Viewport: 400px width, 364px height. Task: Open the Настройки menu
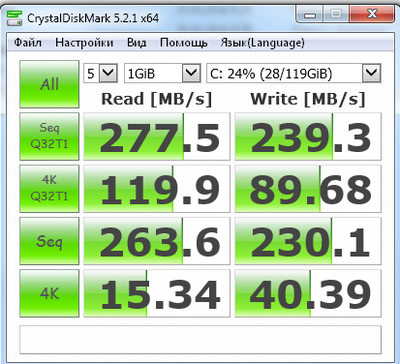click(84, 43)
